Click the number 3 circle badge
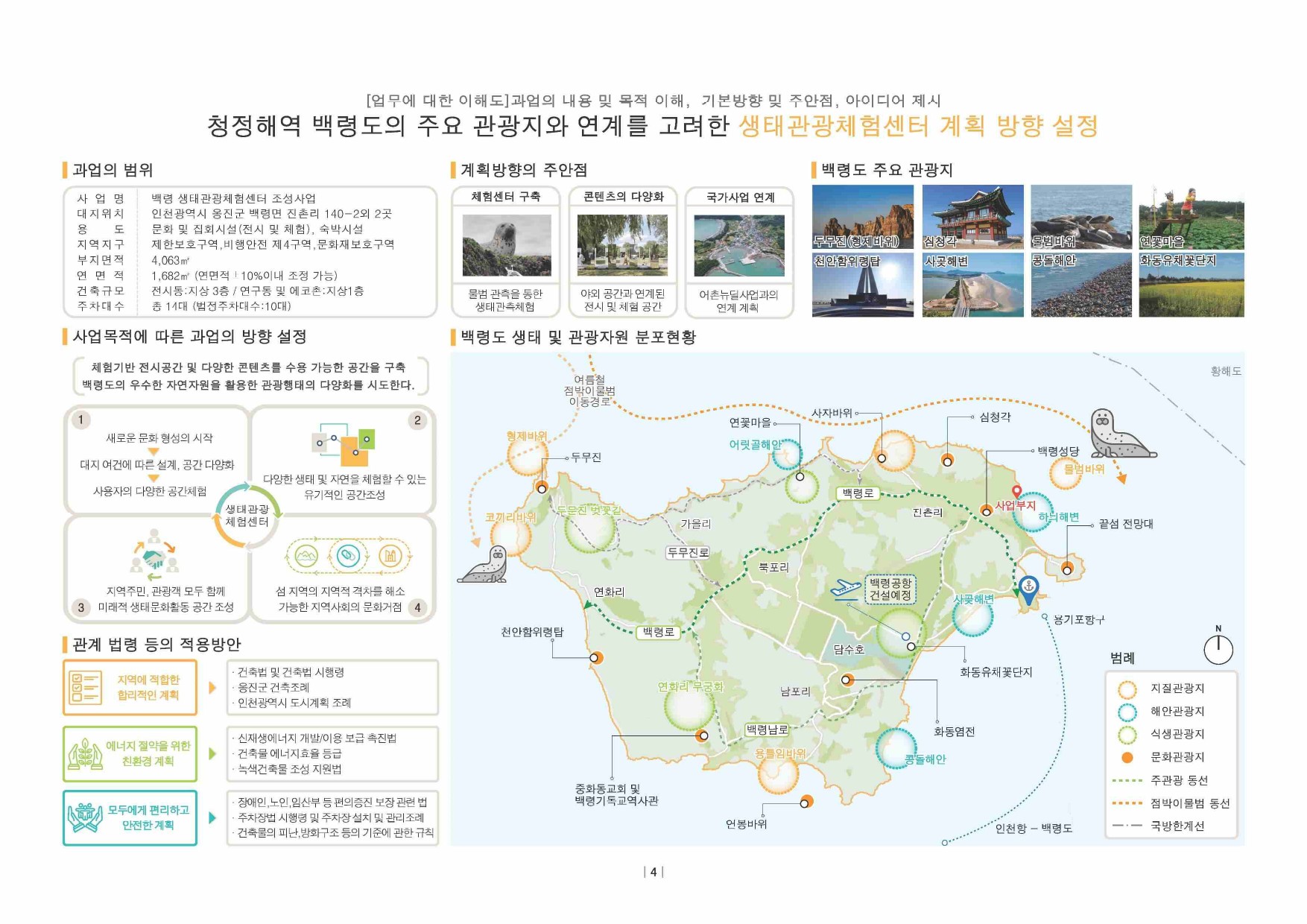The height and width of the screenshot is (924, 1307). pyautogui.click(x=81, y=607)
